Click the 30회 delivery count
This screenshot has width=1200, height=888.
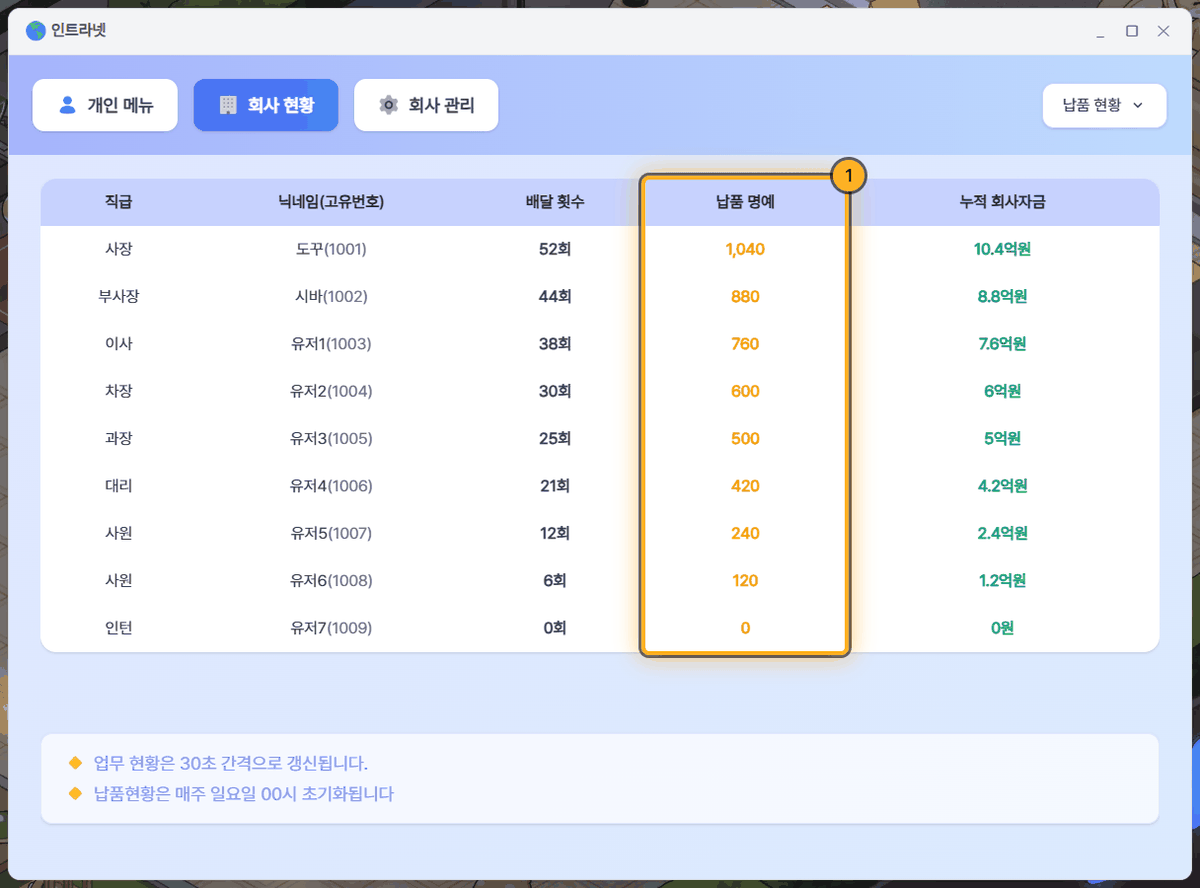tap(555, 391)
